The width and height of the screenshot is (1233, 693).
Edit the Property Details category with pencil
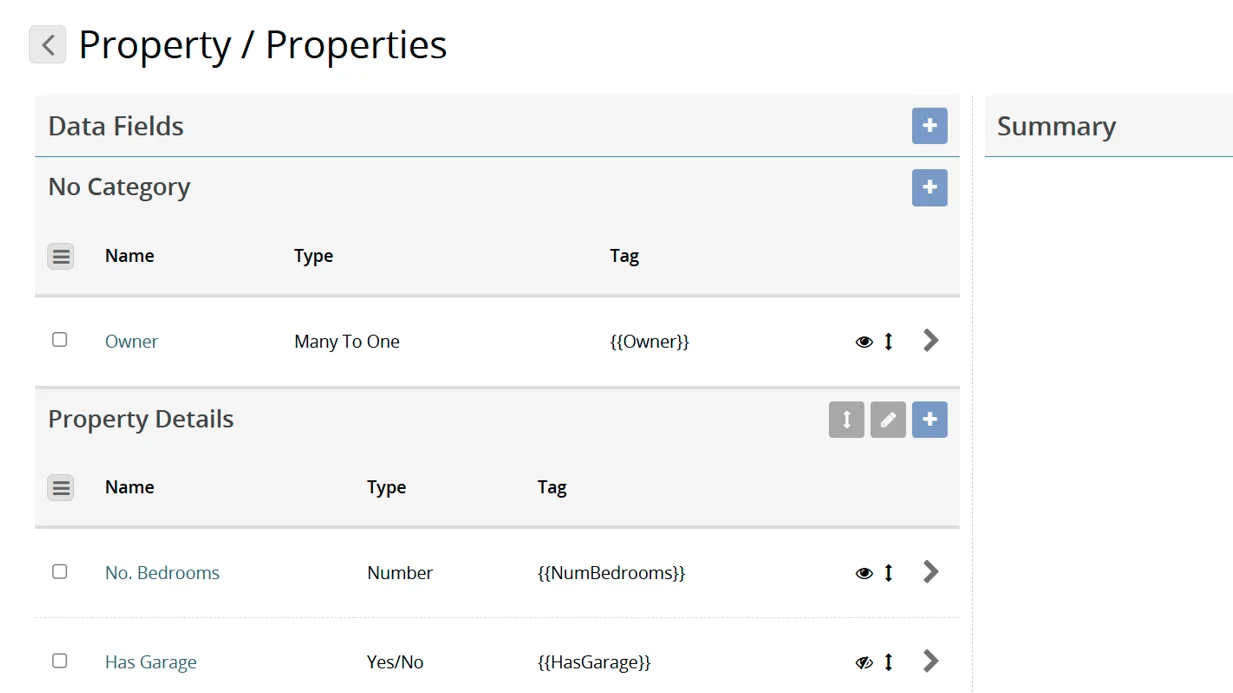[x=887, y=420]
